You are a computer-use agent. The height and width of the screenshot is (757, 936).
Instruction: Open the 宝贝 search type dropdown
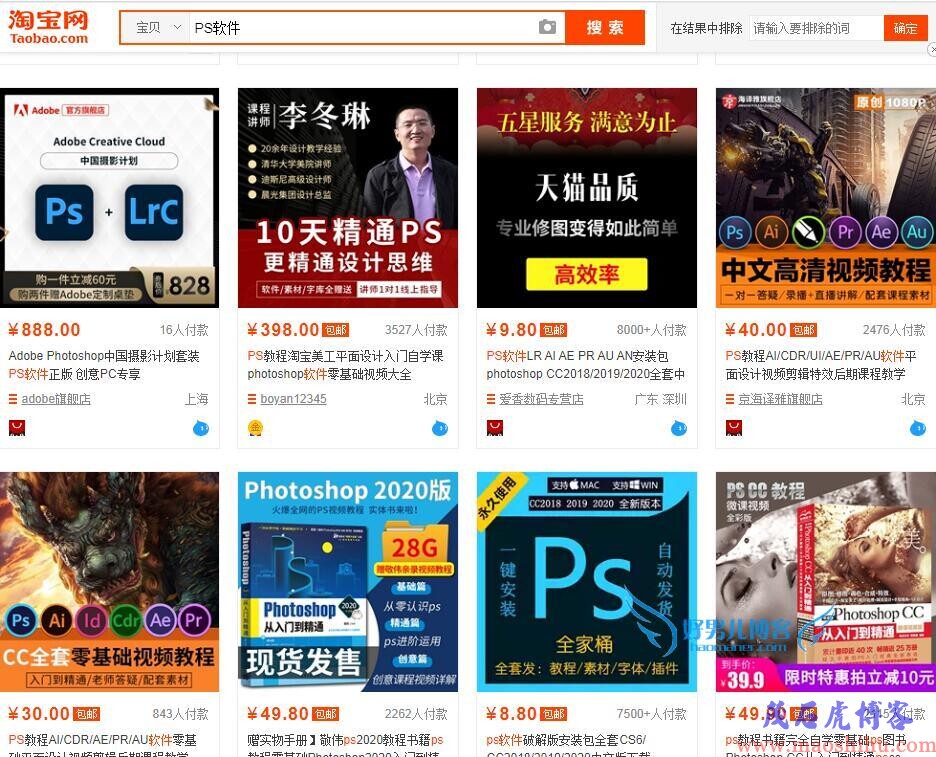(x=156, y=27)
